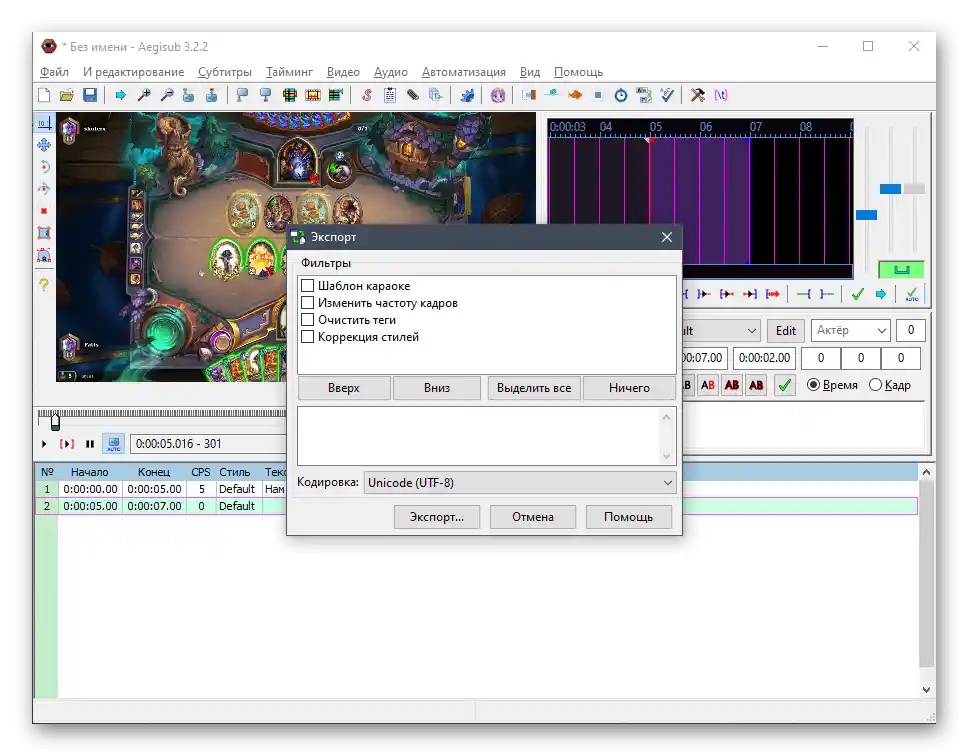
Task: Select the Кадр radio button
Action: tap(875, 385)
